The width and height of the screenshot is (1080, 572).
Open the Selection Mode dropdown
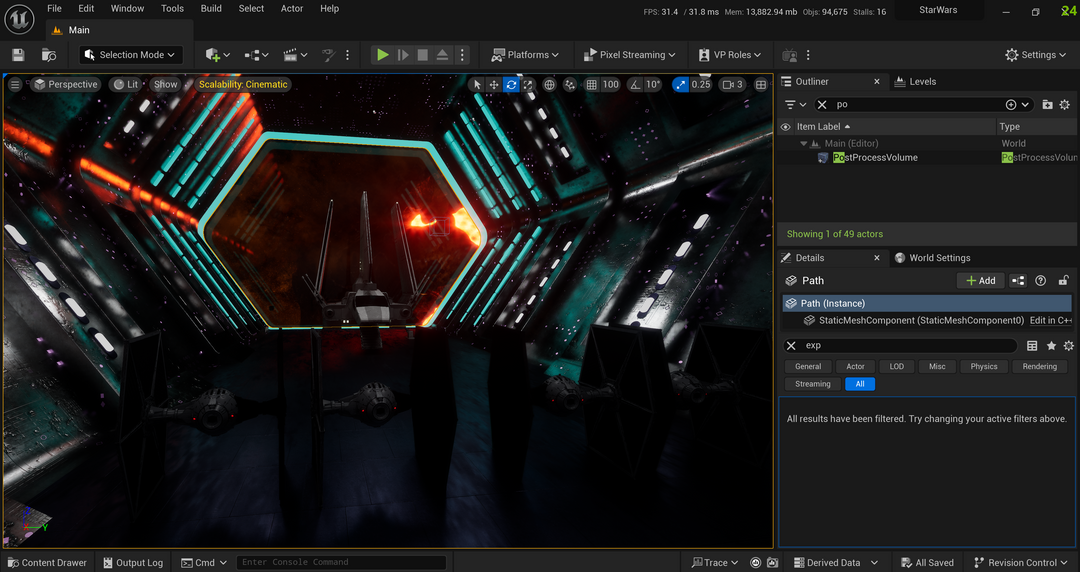coord(130,55)
